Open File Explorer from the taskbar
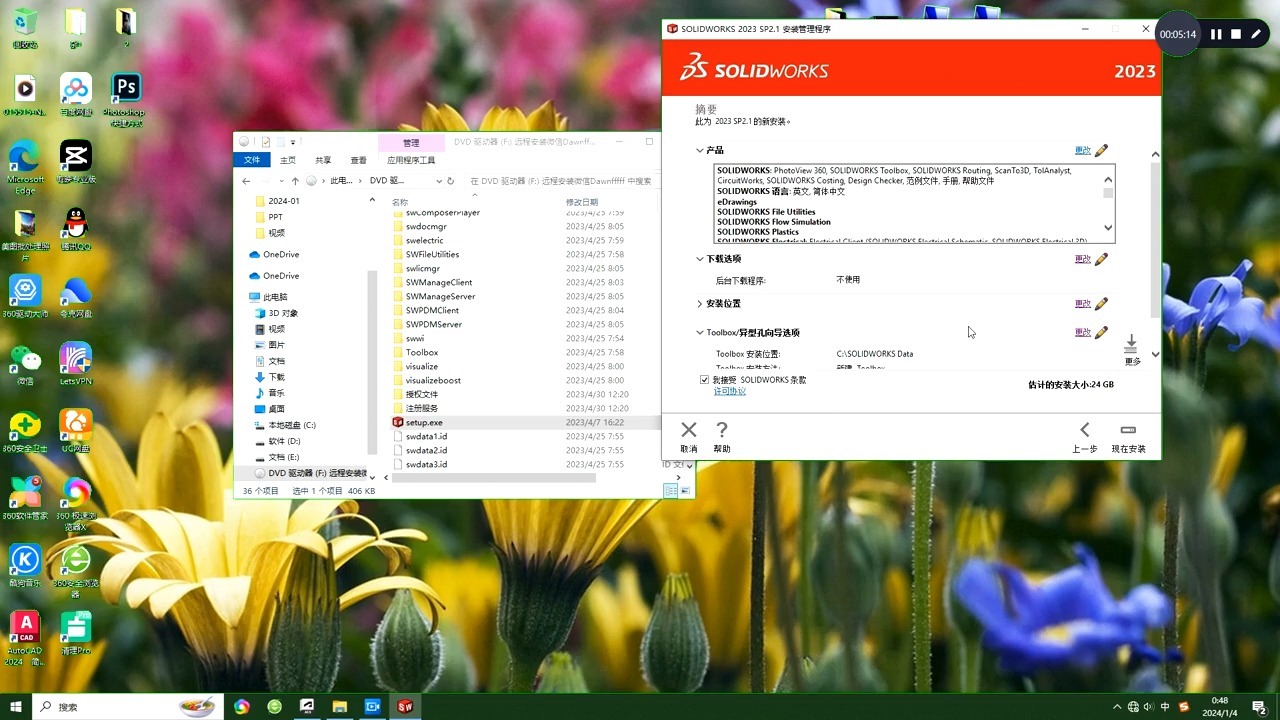Viewport: 1280px width, 720px height. click(339, 706)
